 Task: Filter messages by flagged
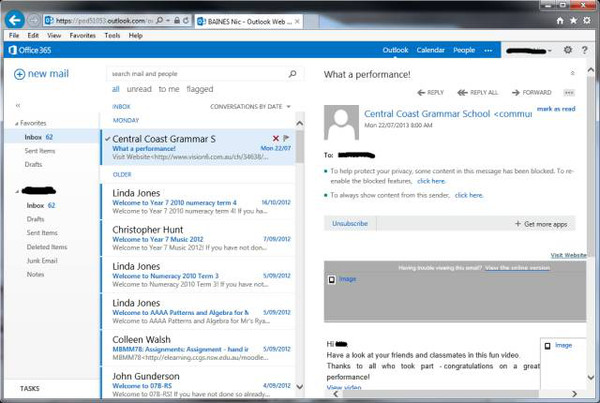199,89
